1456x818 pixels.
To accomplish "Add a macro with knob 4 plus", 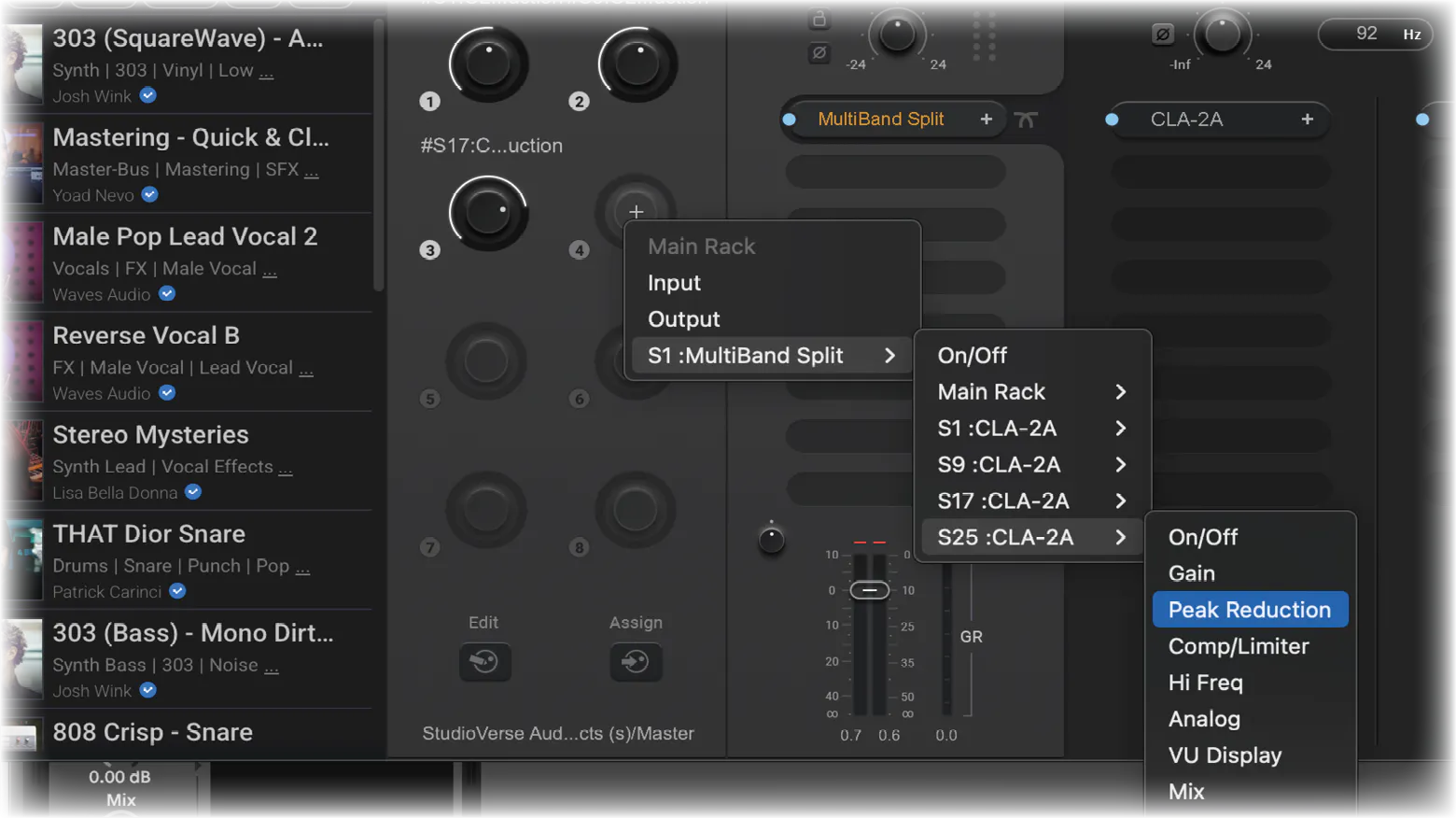I will [636, 212].
